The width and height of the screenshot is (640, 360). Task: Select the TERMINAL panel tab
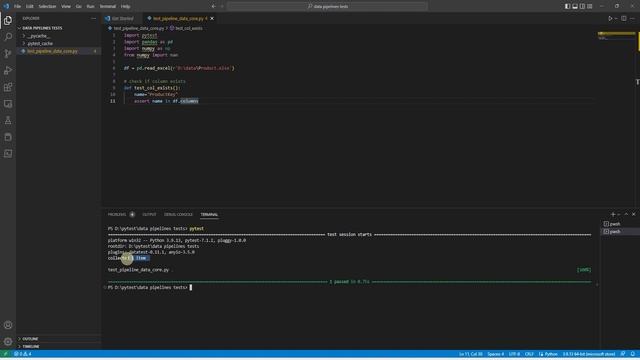[x=209, y=214]
